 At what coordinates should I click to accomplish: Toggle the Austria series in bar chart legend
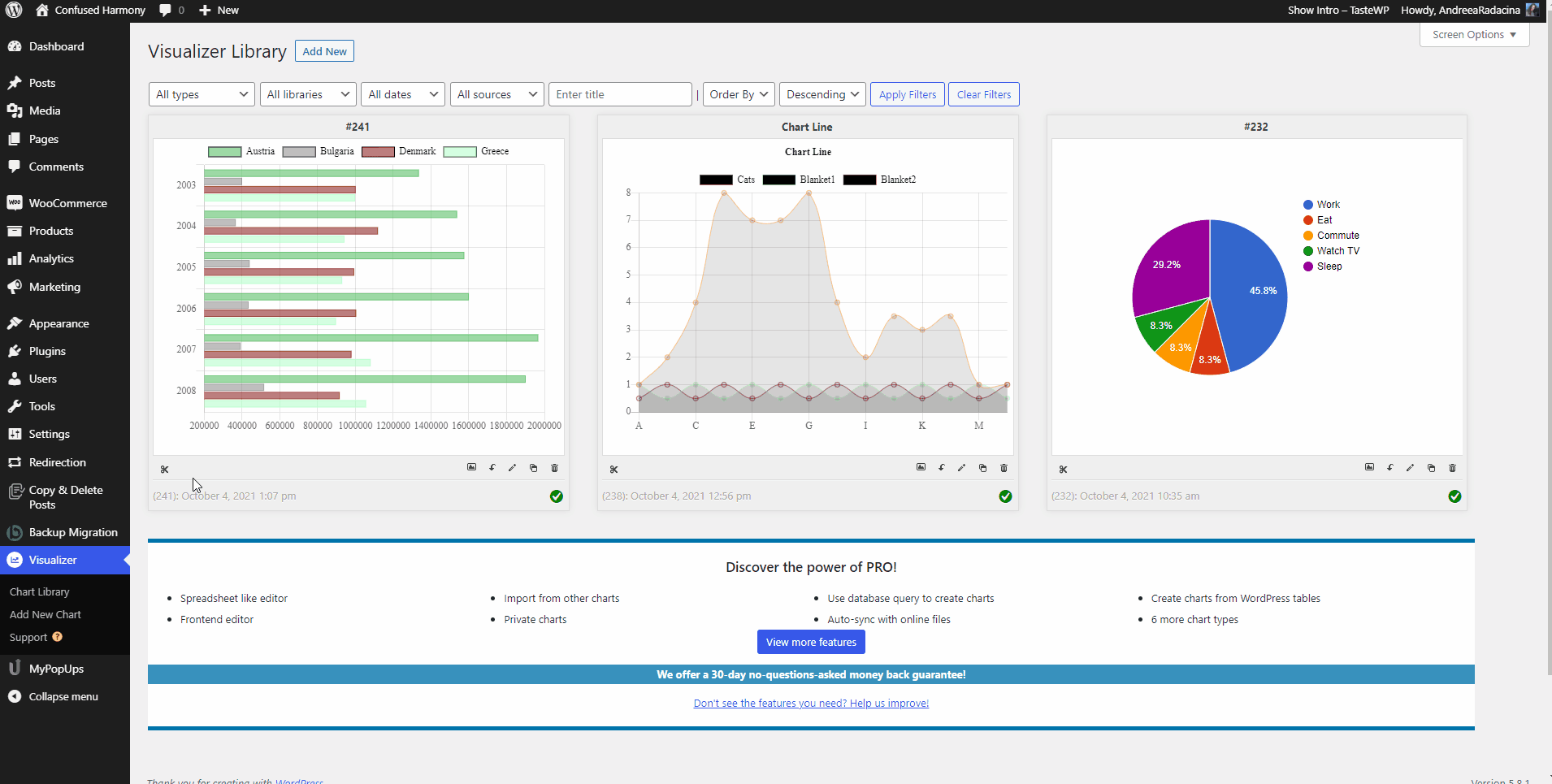[241, 152]
